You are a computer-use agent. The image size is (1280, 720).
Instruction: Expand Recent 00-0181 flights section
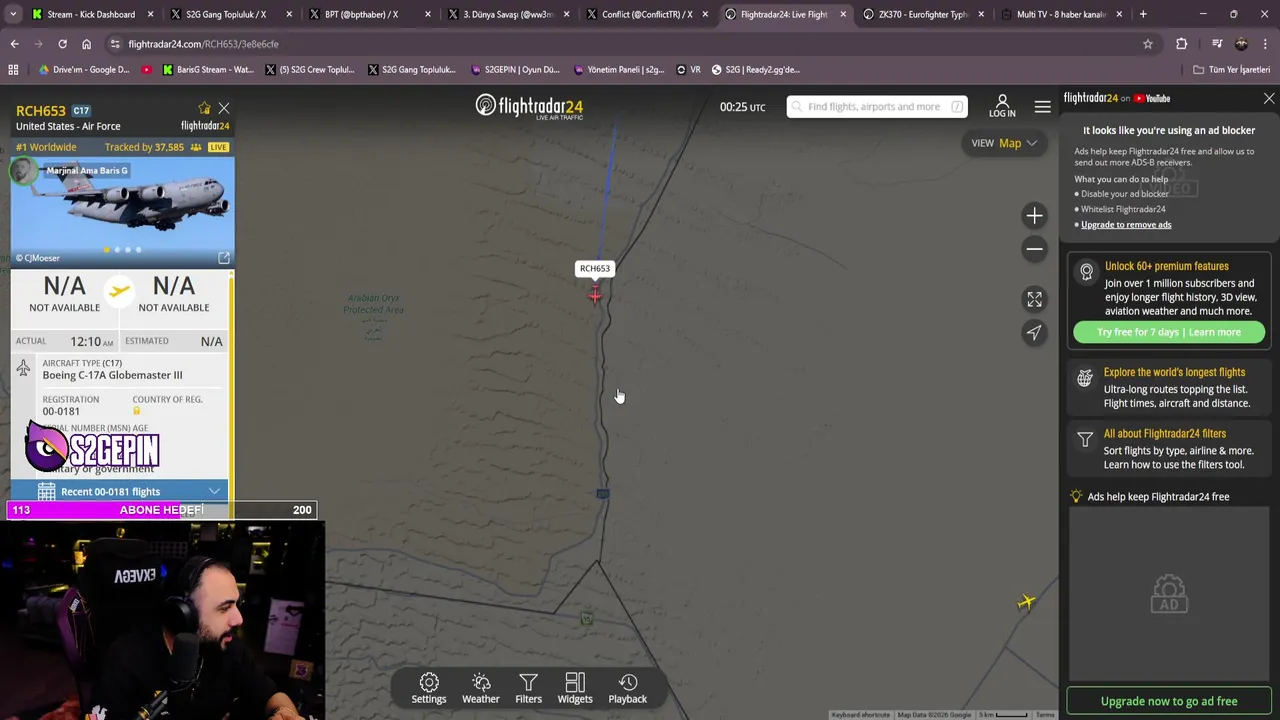(x=119, y=491)
